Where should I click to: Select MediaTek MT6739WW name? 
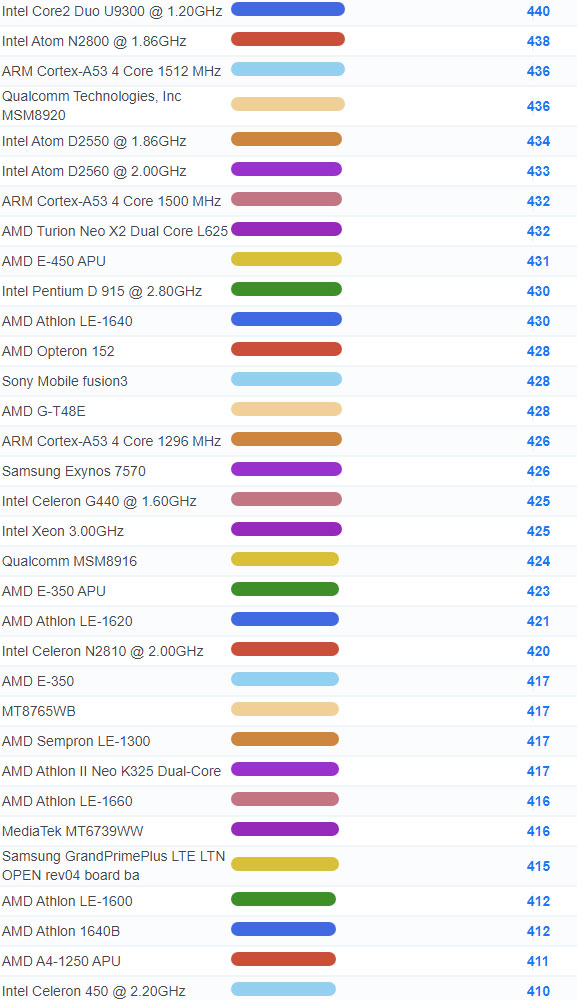point(73,830)
